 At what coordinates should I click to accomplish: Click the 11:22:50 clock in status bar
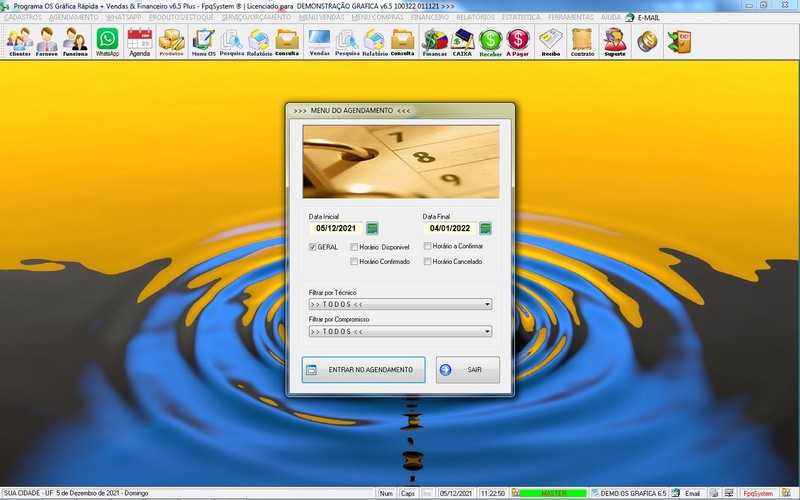tap(493, 493)
